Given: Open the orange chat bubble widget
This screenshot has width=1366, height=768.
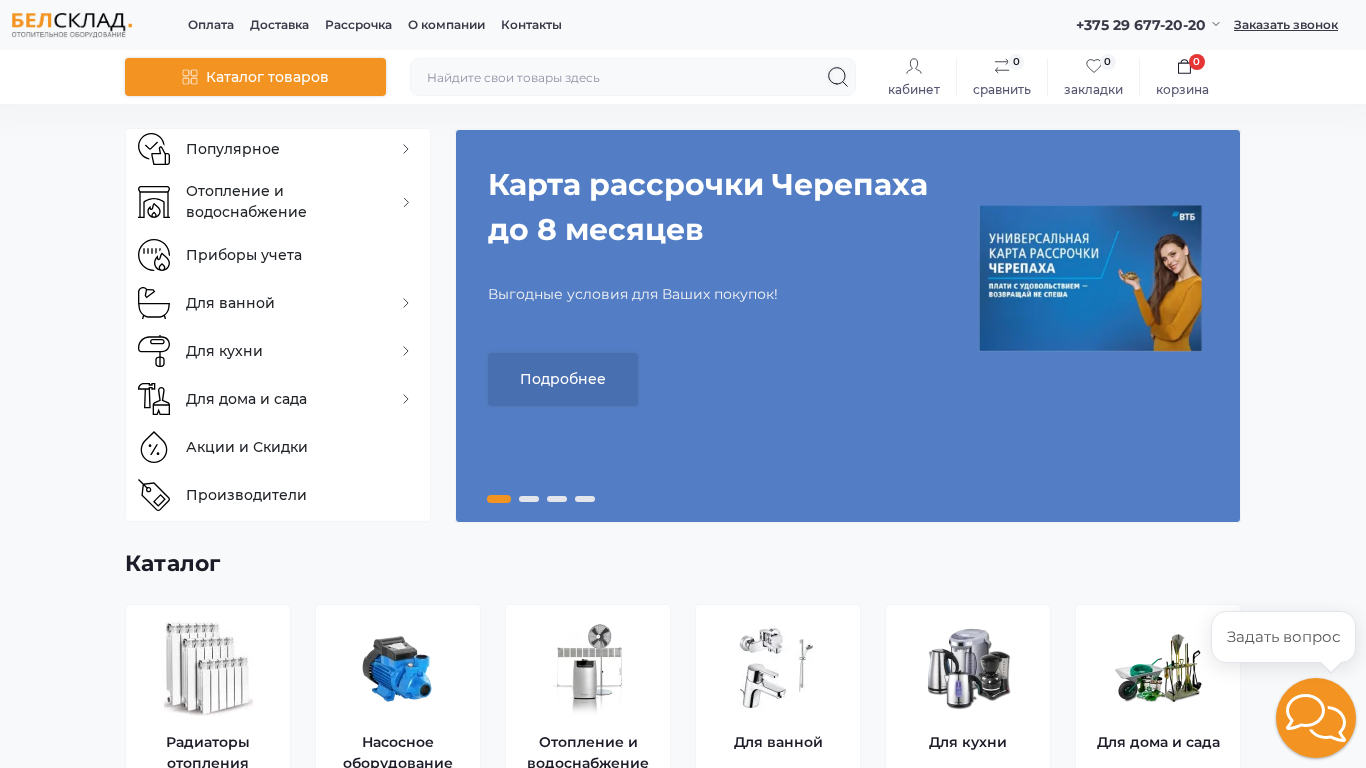Looking at the screenshot, I should click(1316, 718).
